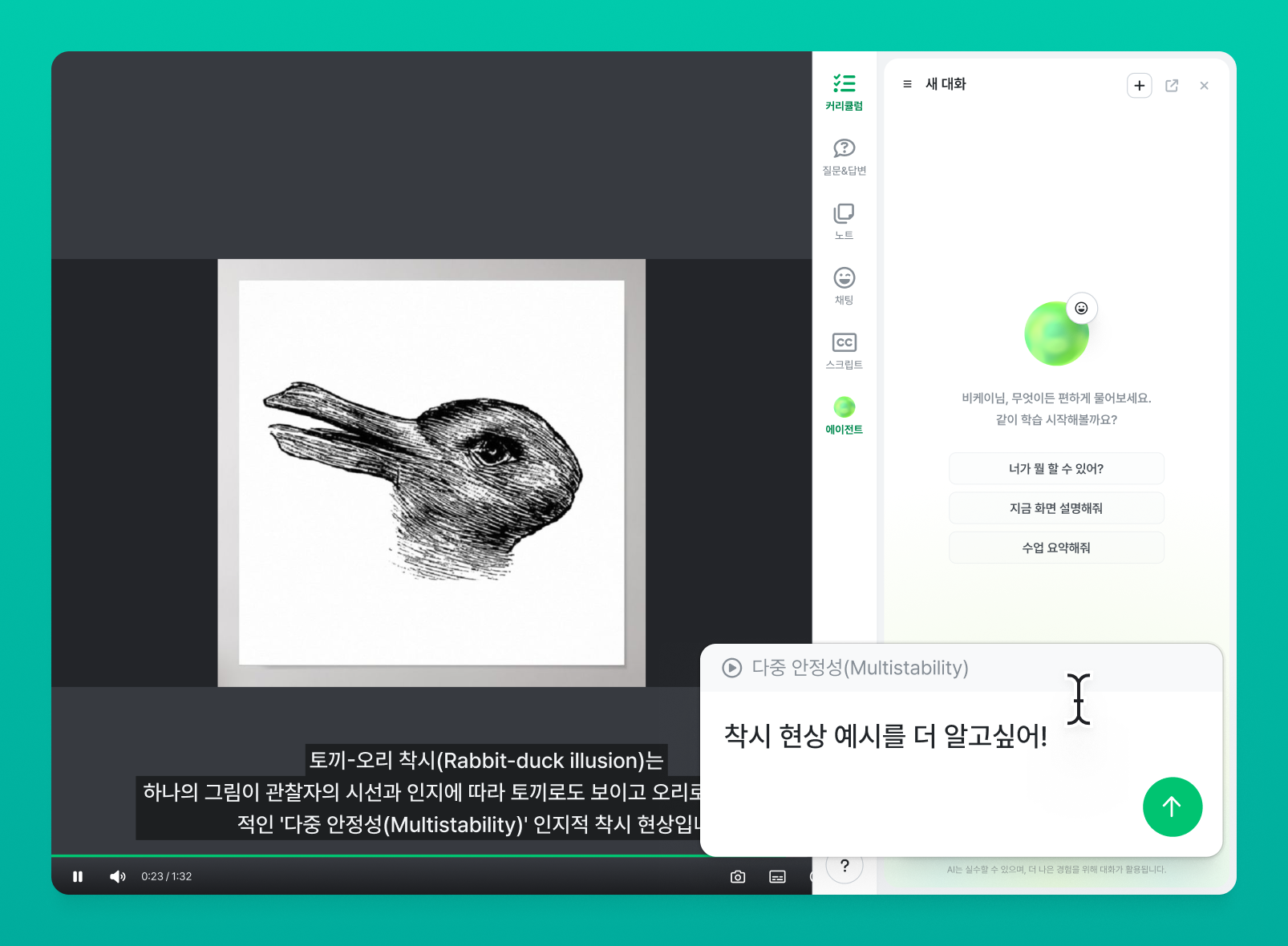This screenshot has width=1288, height=946.
Task: Close the agent chat panel
Action: [1204, 85]
